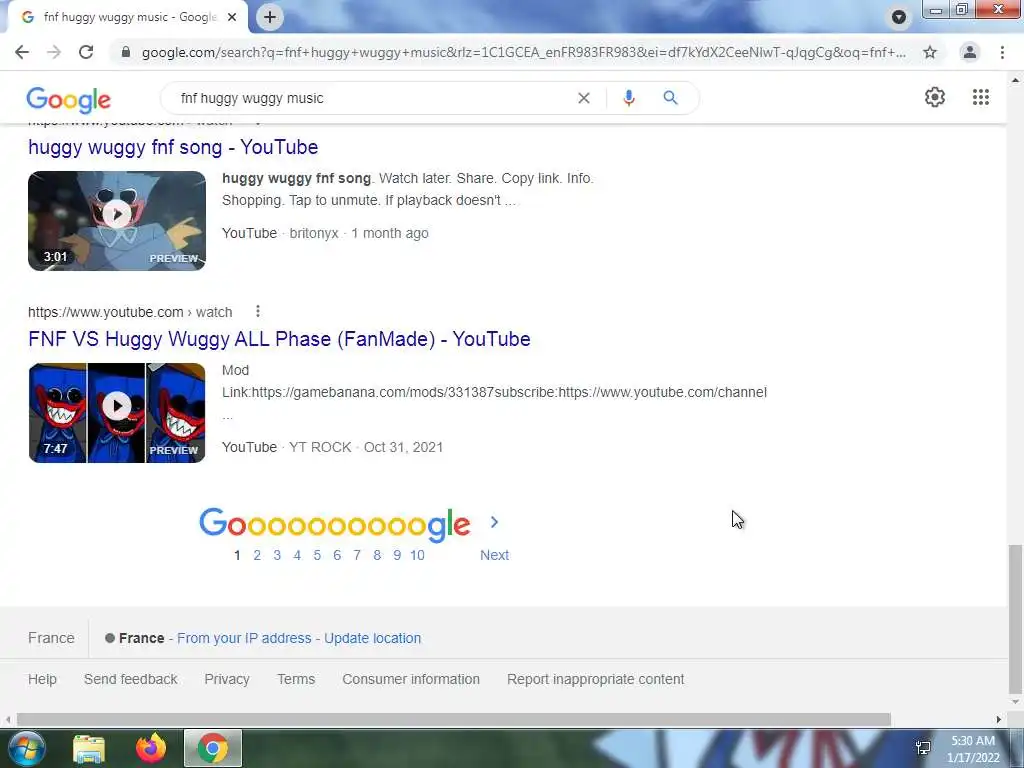Go to results page 6
Image resolution: width=1024 pixels, height=768 pixels.
(x=337, y=555)
